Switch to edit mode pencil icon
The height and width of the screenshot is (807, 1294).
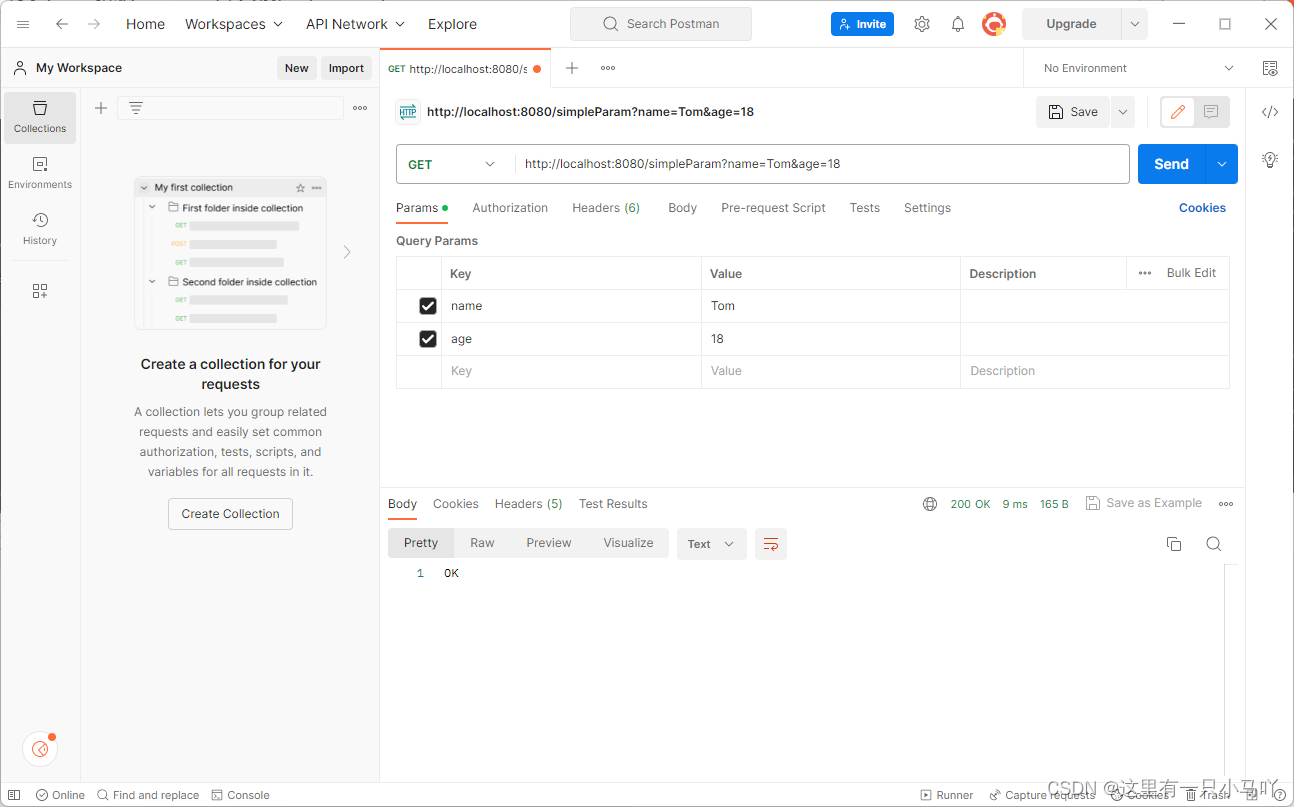pos(1178,112)
